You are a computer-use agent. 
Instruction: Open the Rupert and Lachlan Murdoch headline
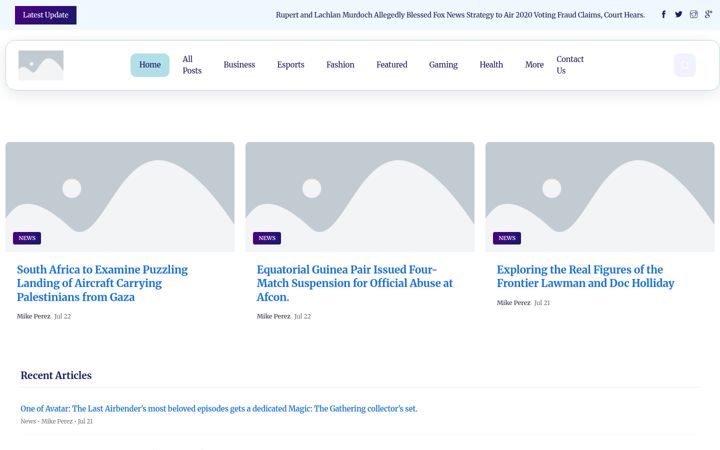[460, 15]
